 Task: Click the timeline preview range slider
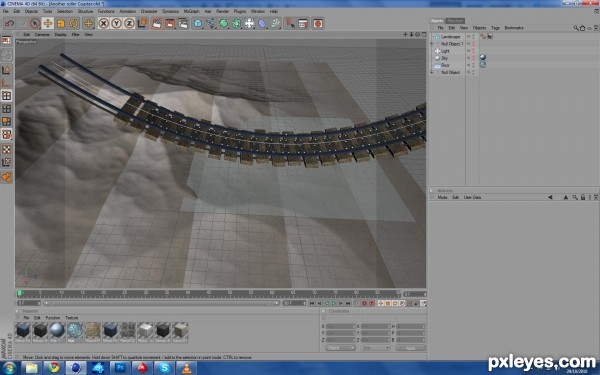[x=161, y=303]
